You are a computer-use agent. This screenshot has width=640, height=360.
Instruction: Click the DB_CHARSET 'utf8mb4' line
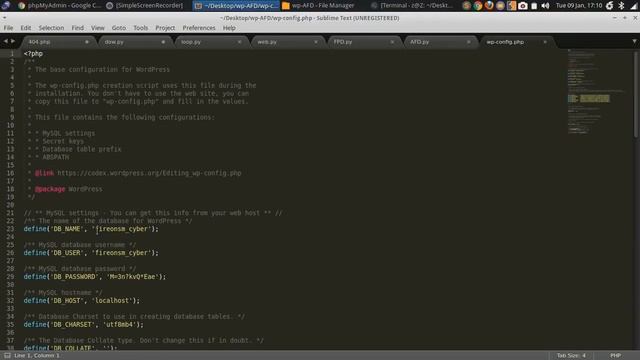pos(84,324)
